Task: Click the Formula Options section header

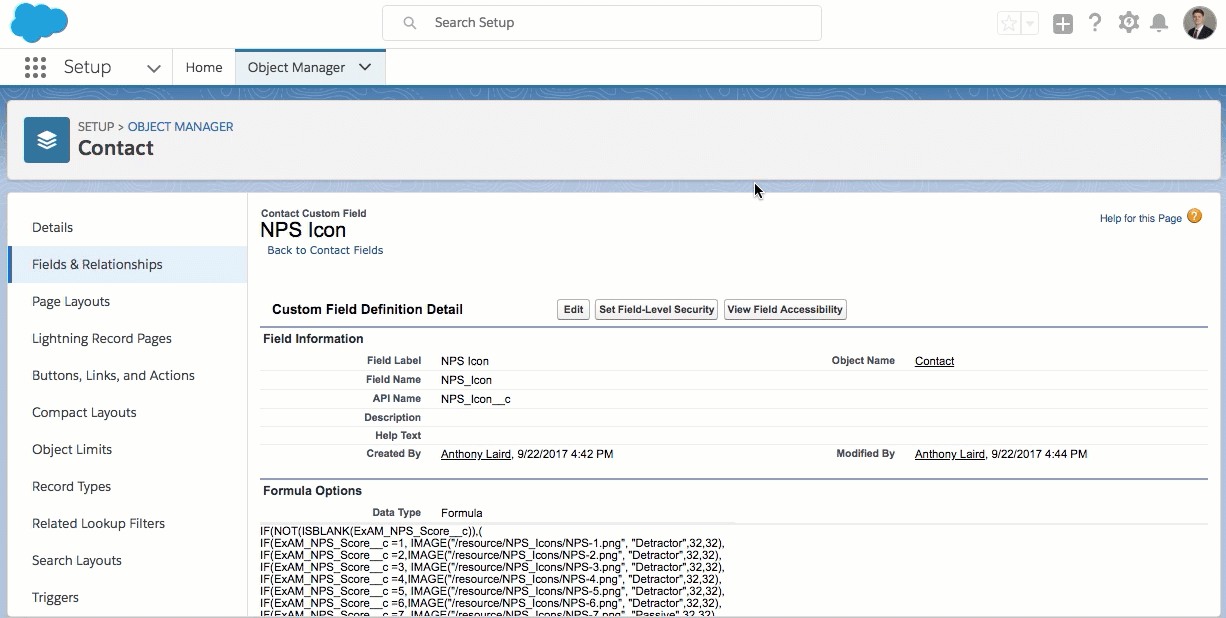Action: (x=312, y=491)
